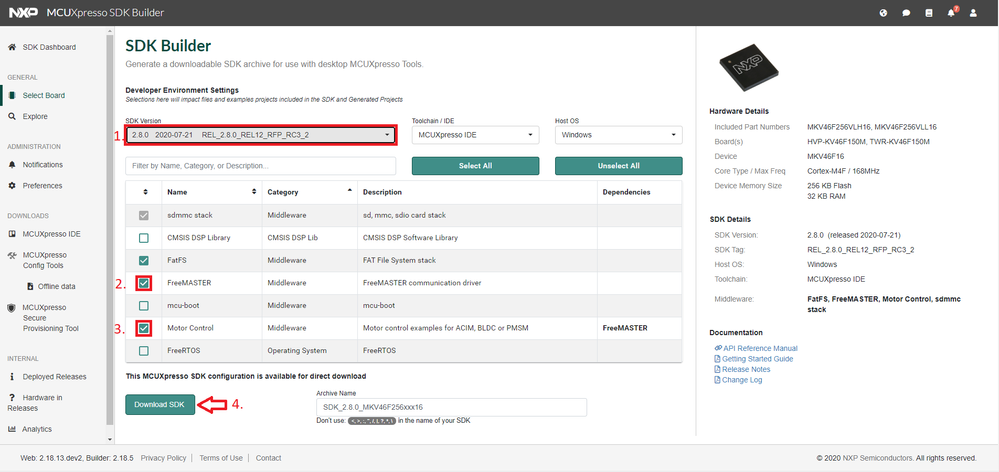Image resolution: width=999 pixels, height=472 pixels.
Task: Click the component filter input field
Action: pyautogui.click(x=261, y=166)
